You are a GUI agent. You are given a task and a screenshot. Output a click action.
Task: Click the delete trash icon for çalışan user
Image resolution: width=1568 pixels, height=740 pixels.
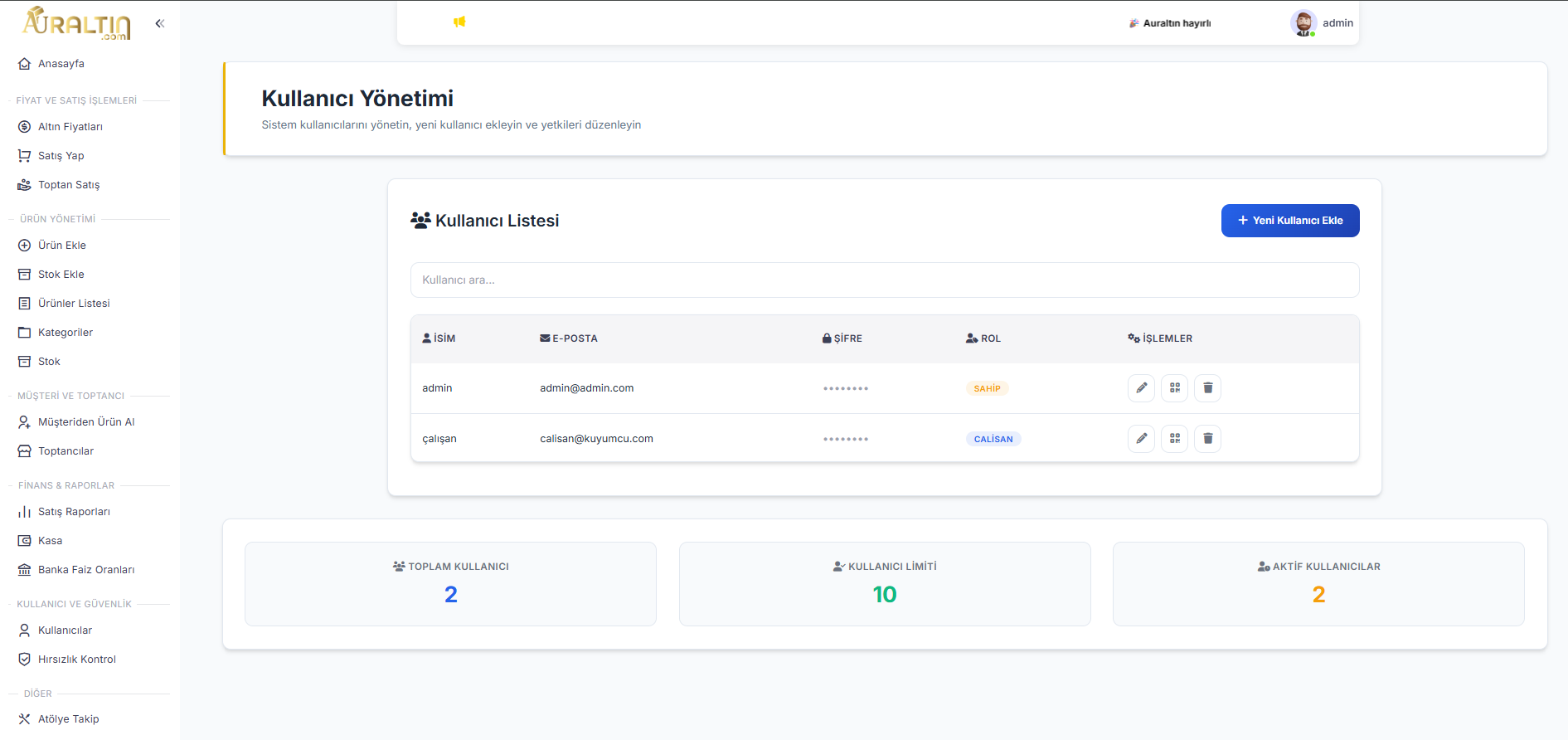tap(1207, 439)
